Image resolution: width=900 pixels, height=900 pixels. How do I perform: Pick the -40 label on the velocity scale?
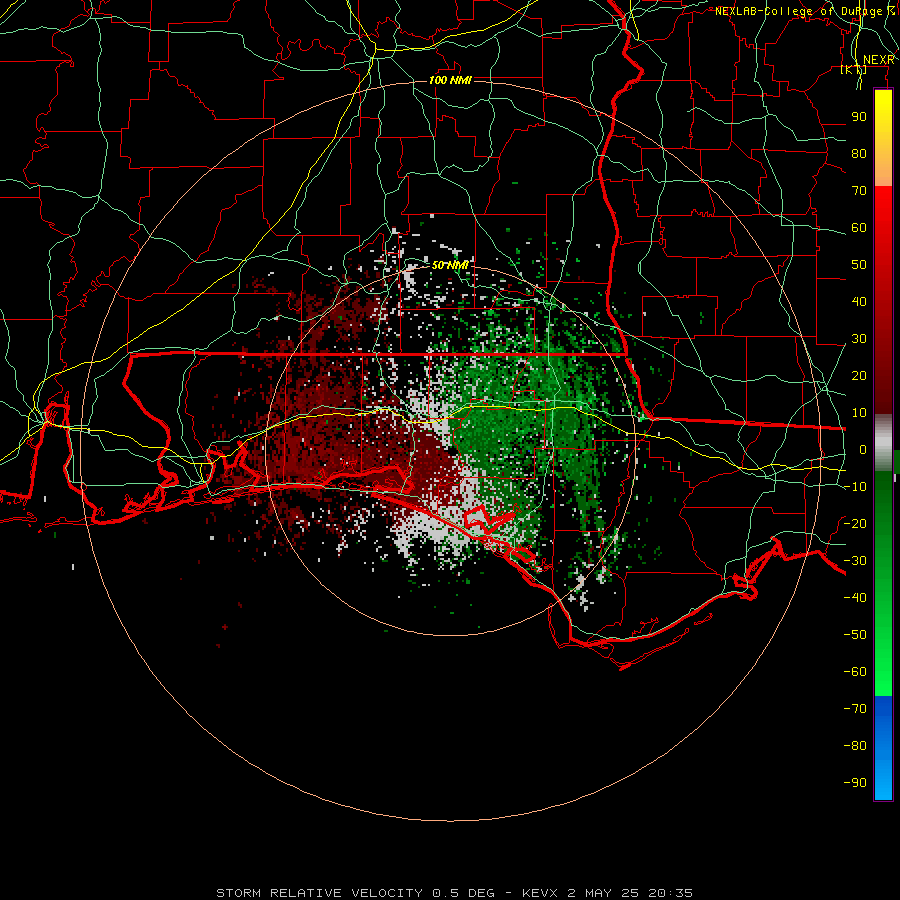point(855,598)
